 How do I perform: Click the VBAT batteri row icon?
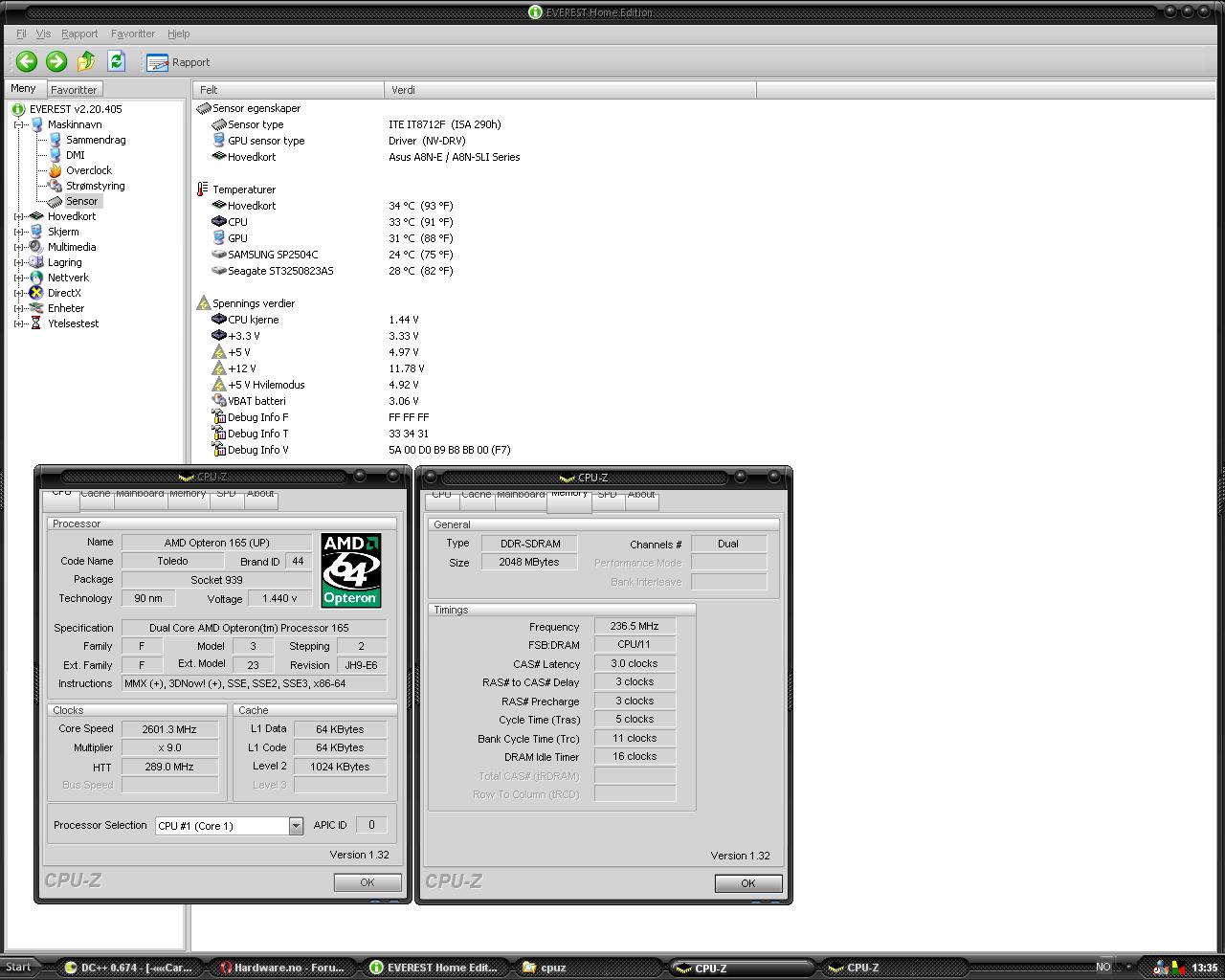click(x=218, y=401)
